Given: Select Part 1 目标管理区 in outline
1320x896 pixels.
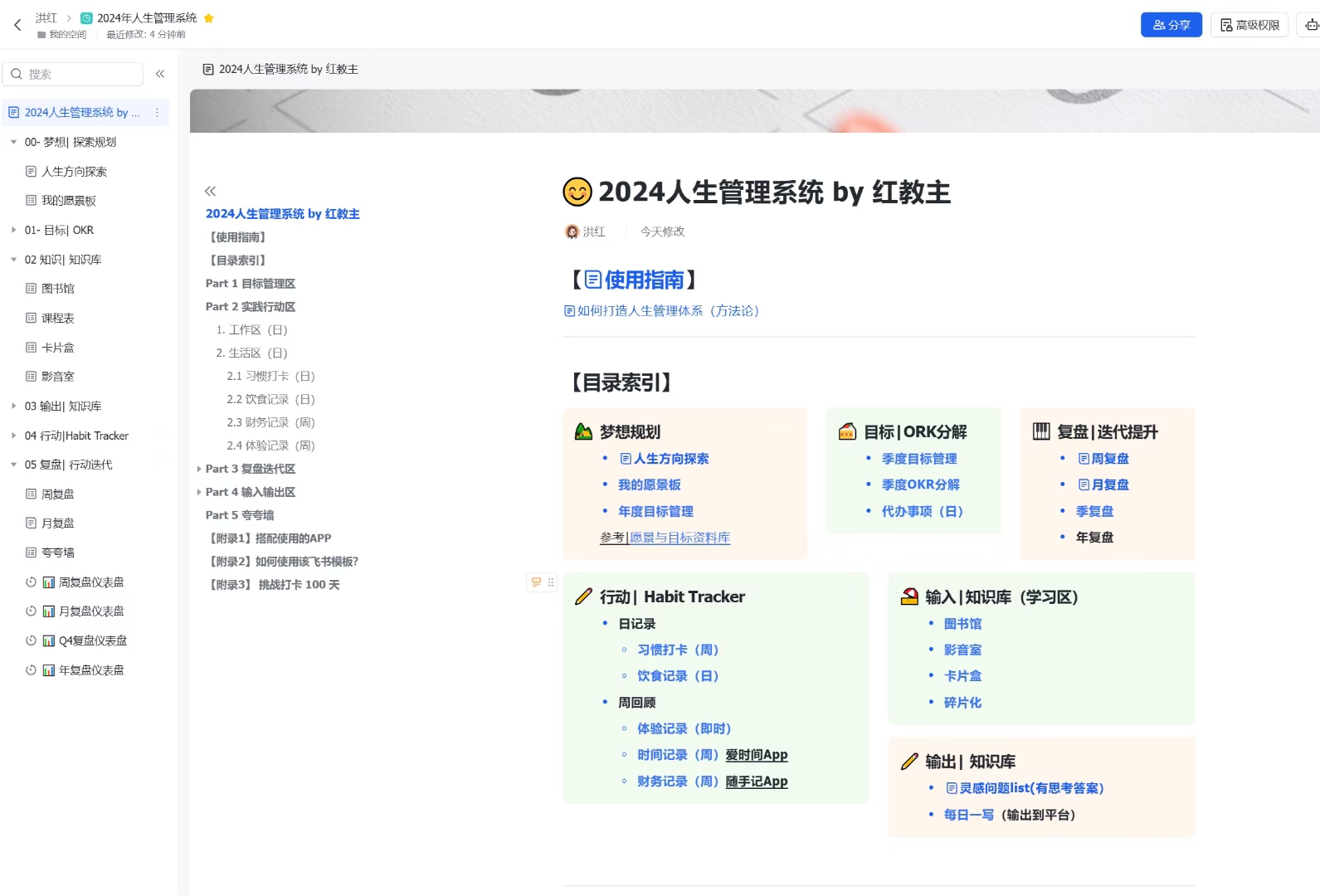Looking at the screenshot, I should [x=250, y=284].
